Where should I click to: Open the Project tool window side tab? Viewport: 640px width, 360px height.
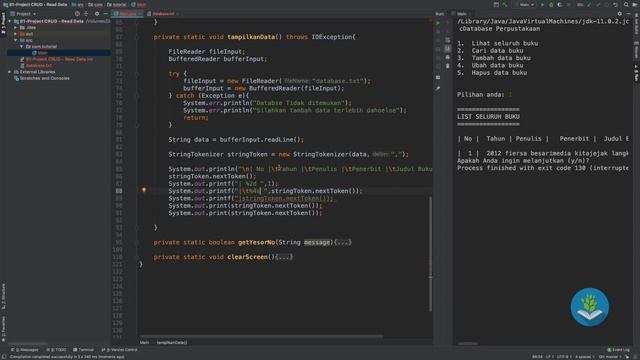(x=3, y=24)
